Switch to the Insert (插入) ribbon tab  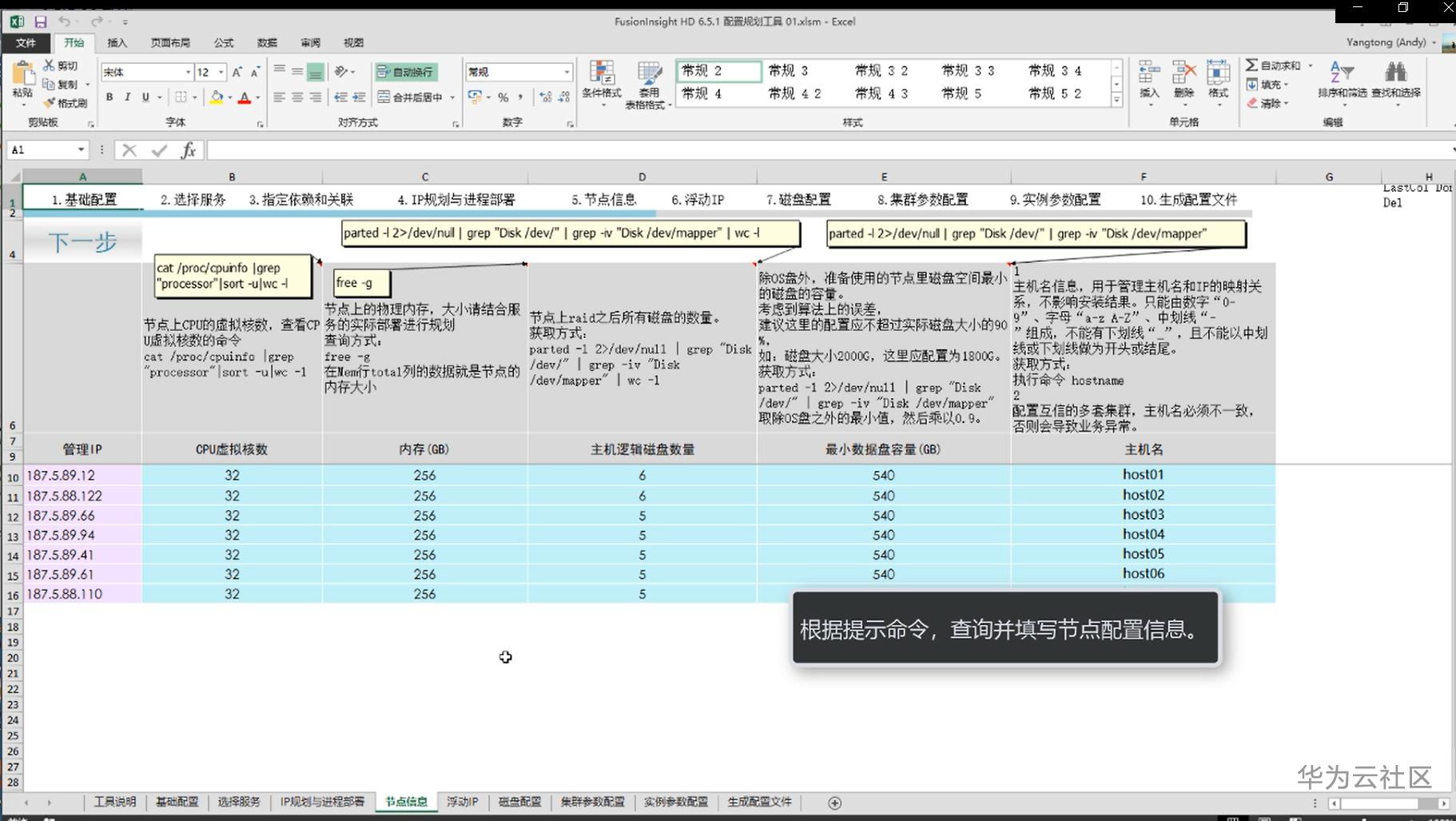click(x=117, y=43)
